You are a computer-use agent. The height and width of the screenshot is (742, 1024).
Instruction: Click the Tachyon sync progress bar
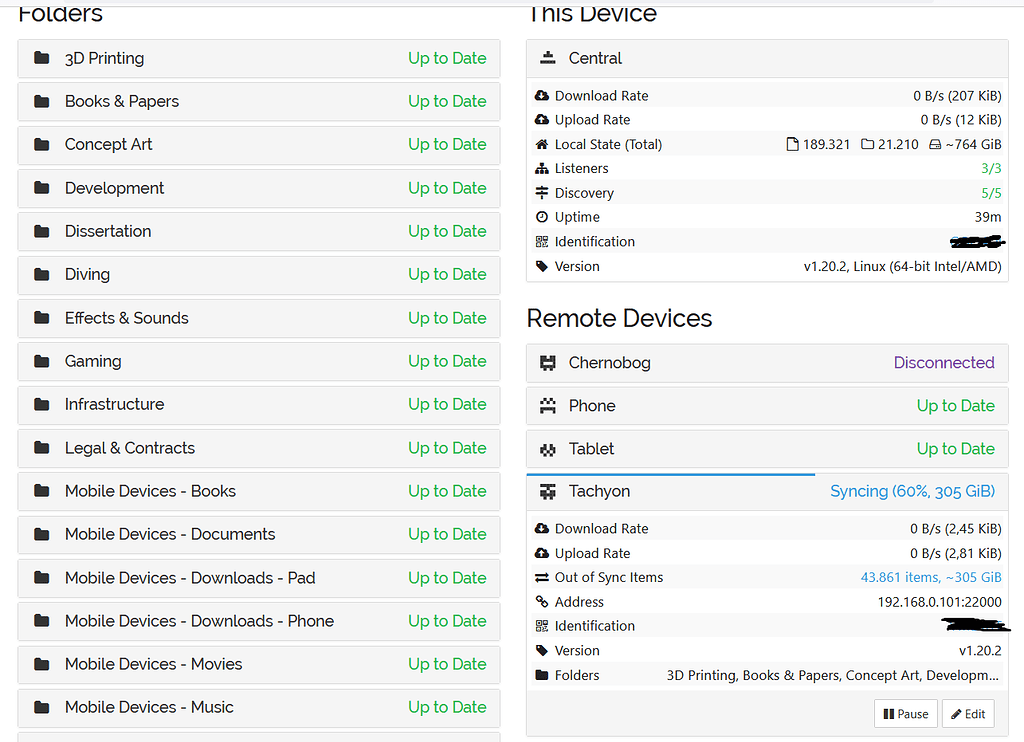670,474
